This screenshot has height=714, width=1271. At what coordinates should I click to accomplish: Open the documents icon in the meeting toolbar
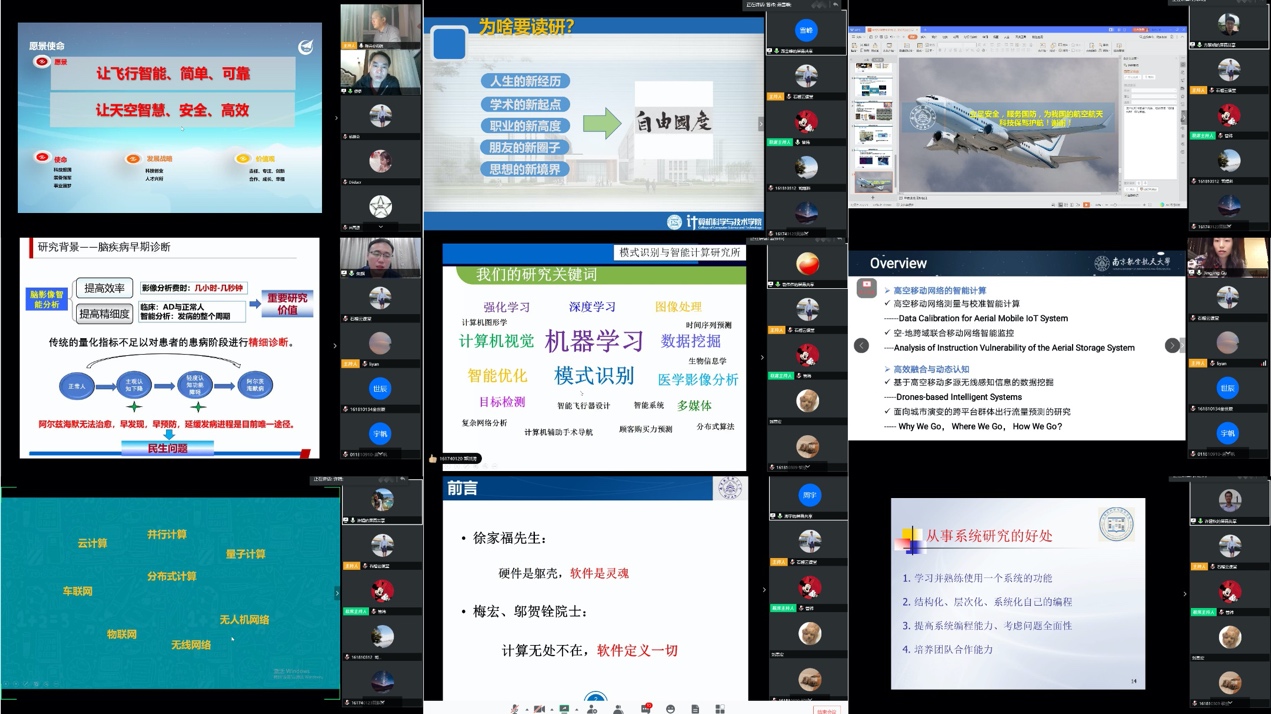[695, 709]
